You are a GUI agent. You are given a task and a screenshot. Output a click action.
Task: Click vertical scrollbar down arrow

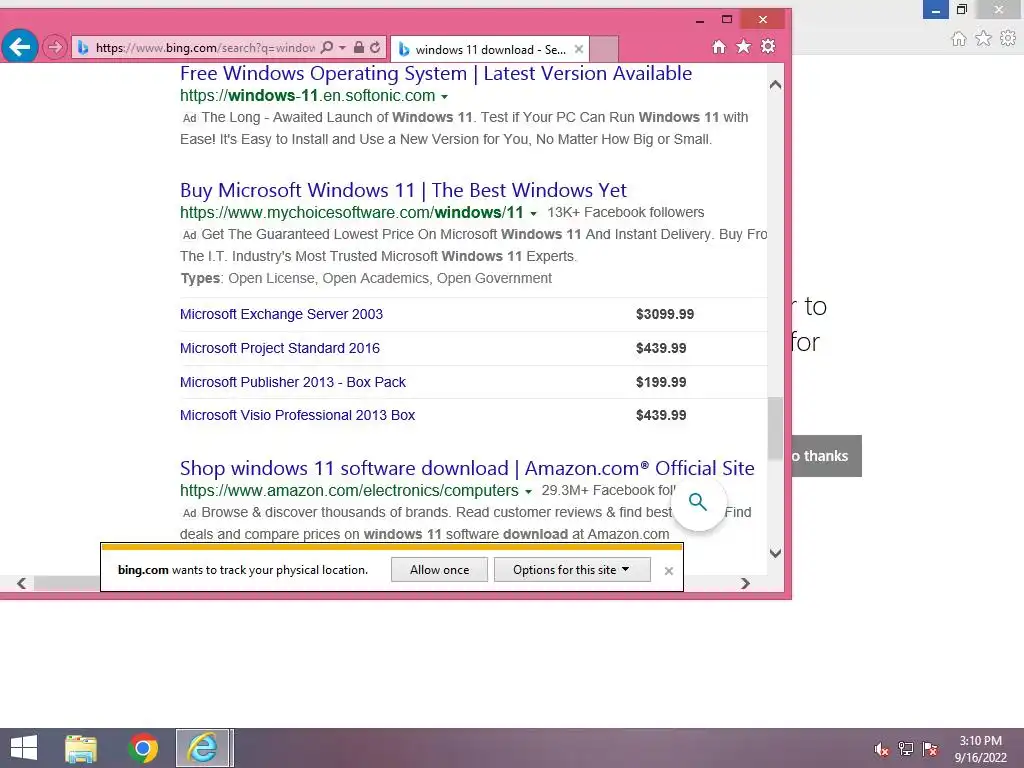pyautogui.click(x=775, y=553)
